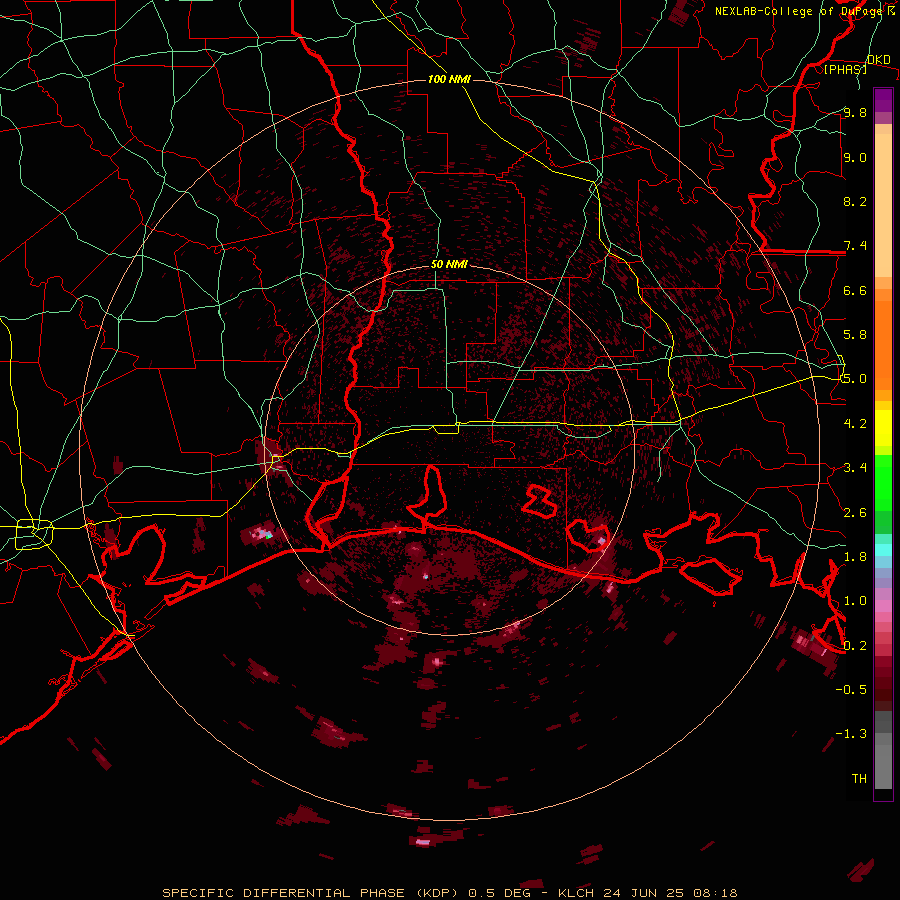The height and width of the screenshot is (900, 900).
Task: Select the 8.2 value on color scale
Action: point(855,201)
